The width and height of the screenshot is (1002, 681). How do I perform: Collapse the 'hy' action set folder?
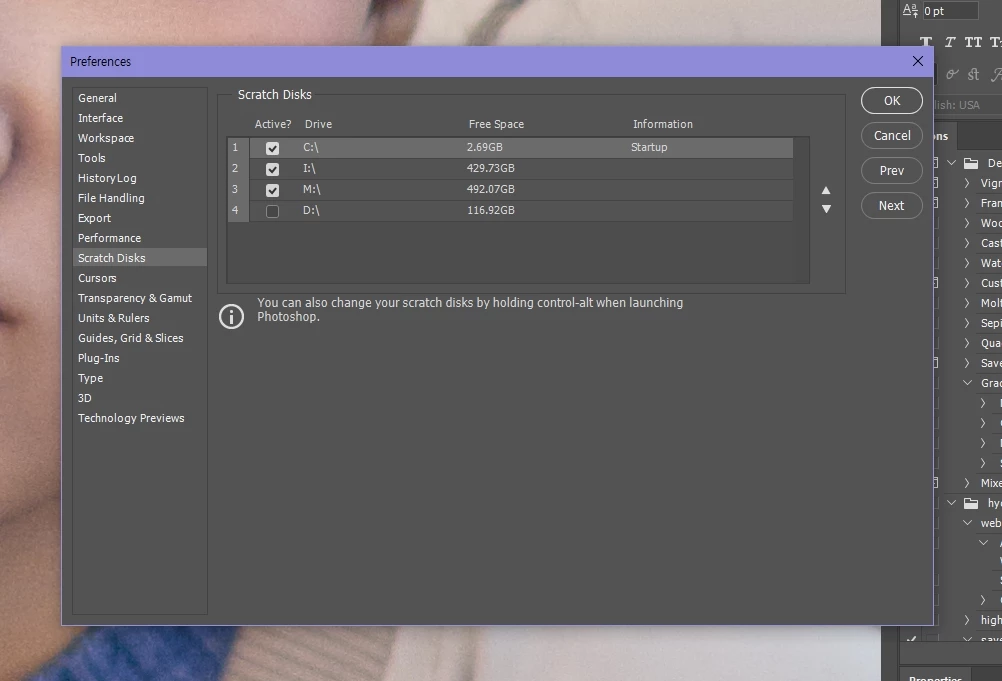952,503
